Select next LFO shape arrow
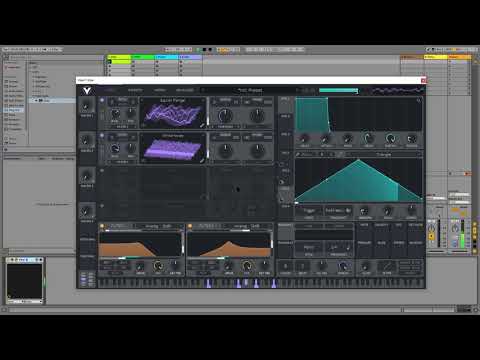 tap(419, 154)
